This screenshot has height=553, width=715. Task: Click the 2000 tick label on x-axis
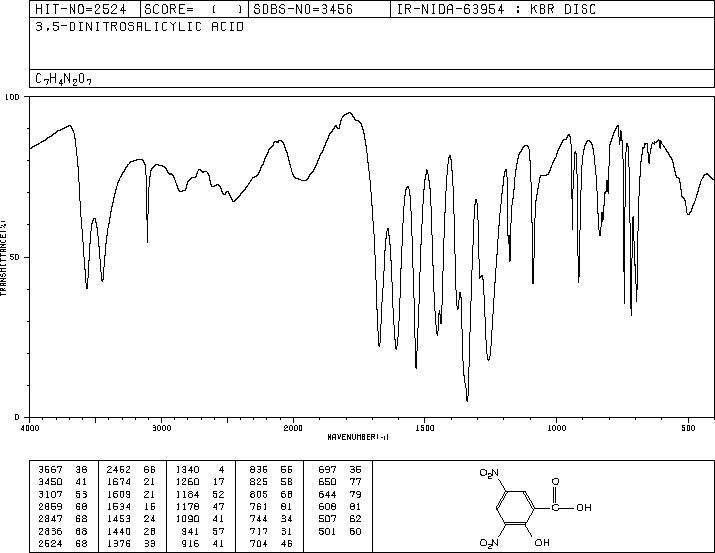coord(293,428)
